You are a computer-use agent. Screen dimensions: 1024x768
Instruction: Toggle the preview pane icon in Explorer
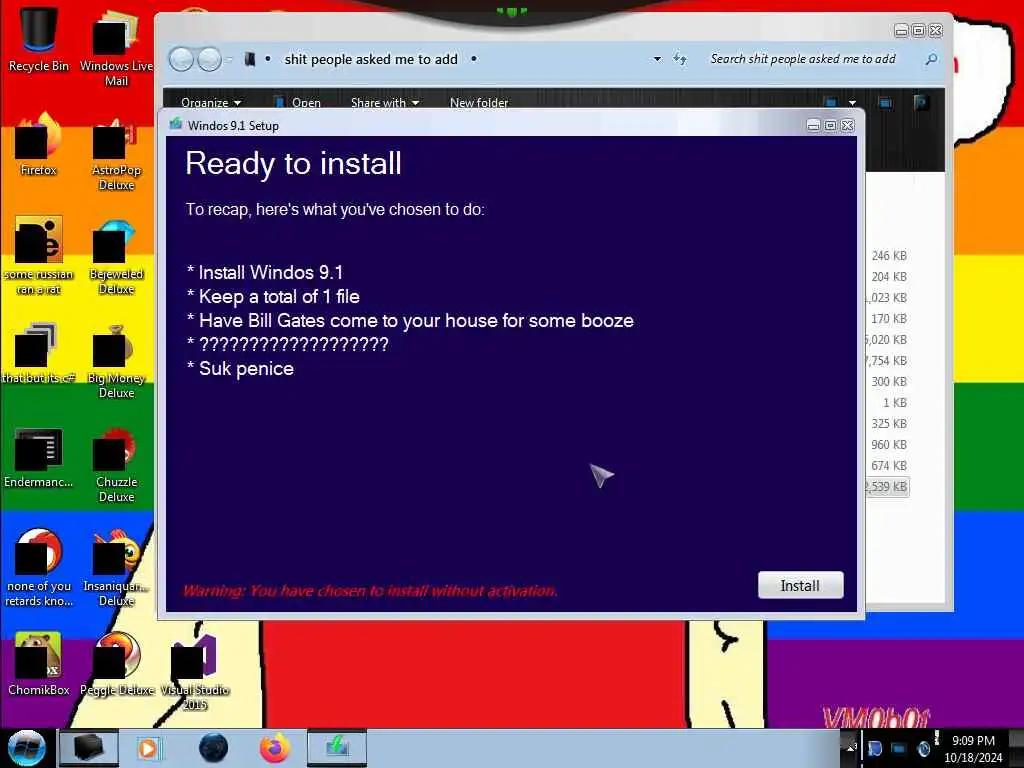(886, 103)
